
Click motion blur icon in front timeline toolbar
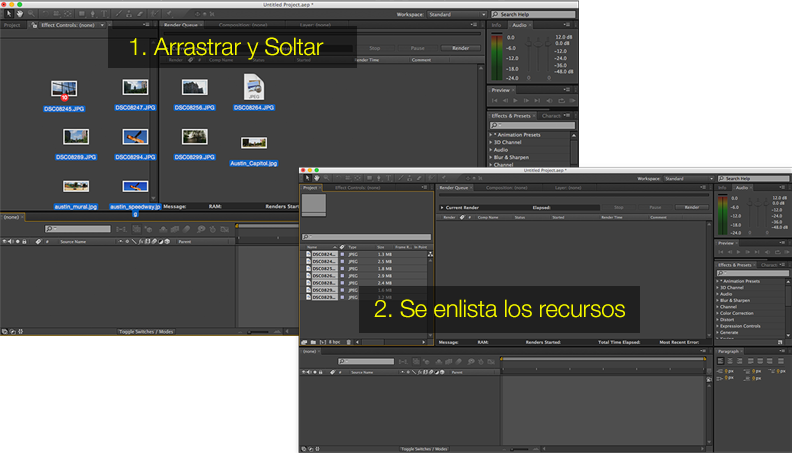pos(459,361)
